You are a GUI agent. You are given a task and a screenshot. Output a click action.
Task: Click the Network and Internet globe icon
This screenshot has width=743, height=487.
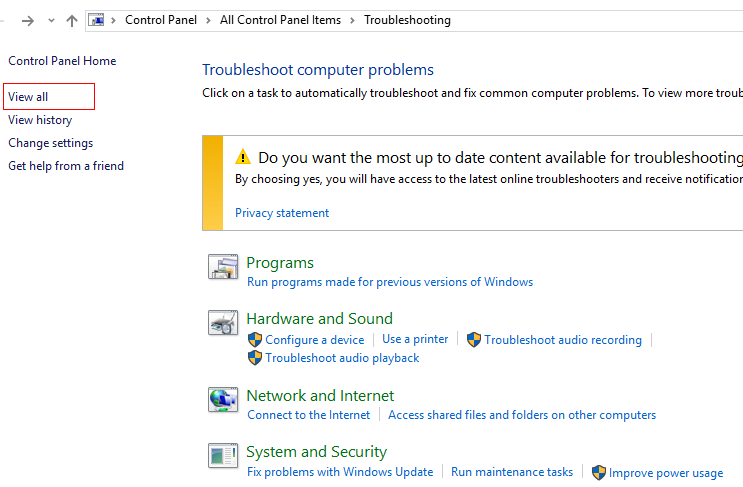[223, 400]
